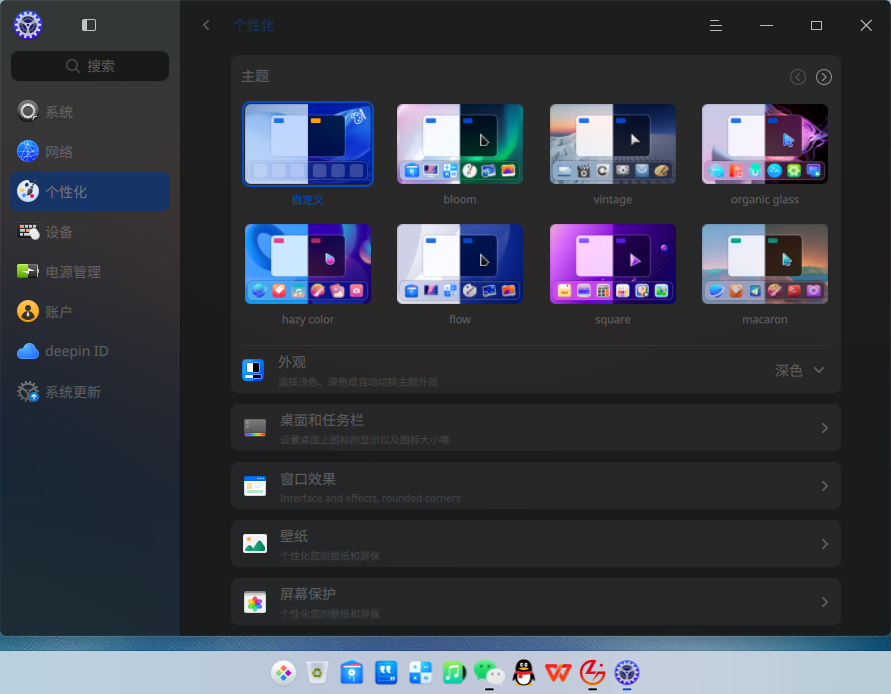Open 设备 settings in sidebar

point(90,232)
